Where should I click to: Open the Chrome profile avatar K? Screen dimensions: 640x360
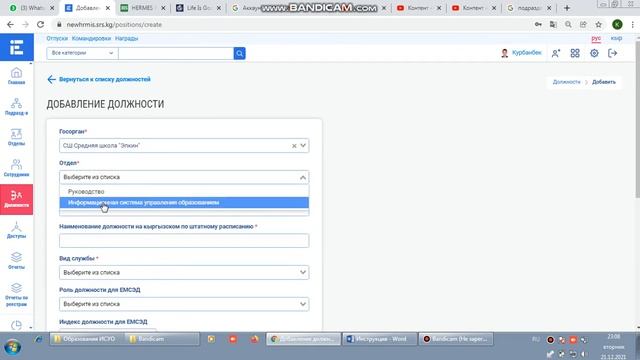617,24
